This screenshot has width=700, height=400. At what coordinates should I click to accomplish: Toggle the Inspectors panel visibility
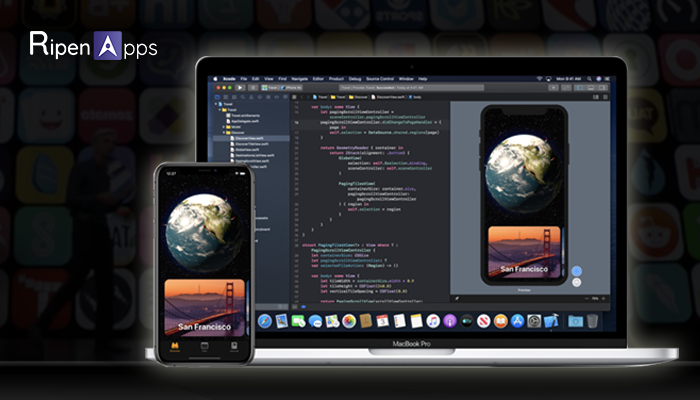pyautogui.click(x=602, y=88)
